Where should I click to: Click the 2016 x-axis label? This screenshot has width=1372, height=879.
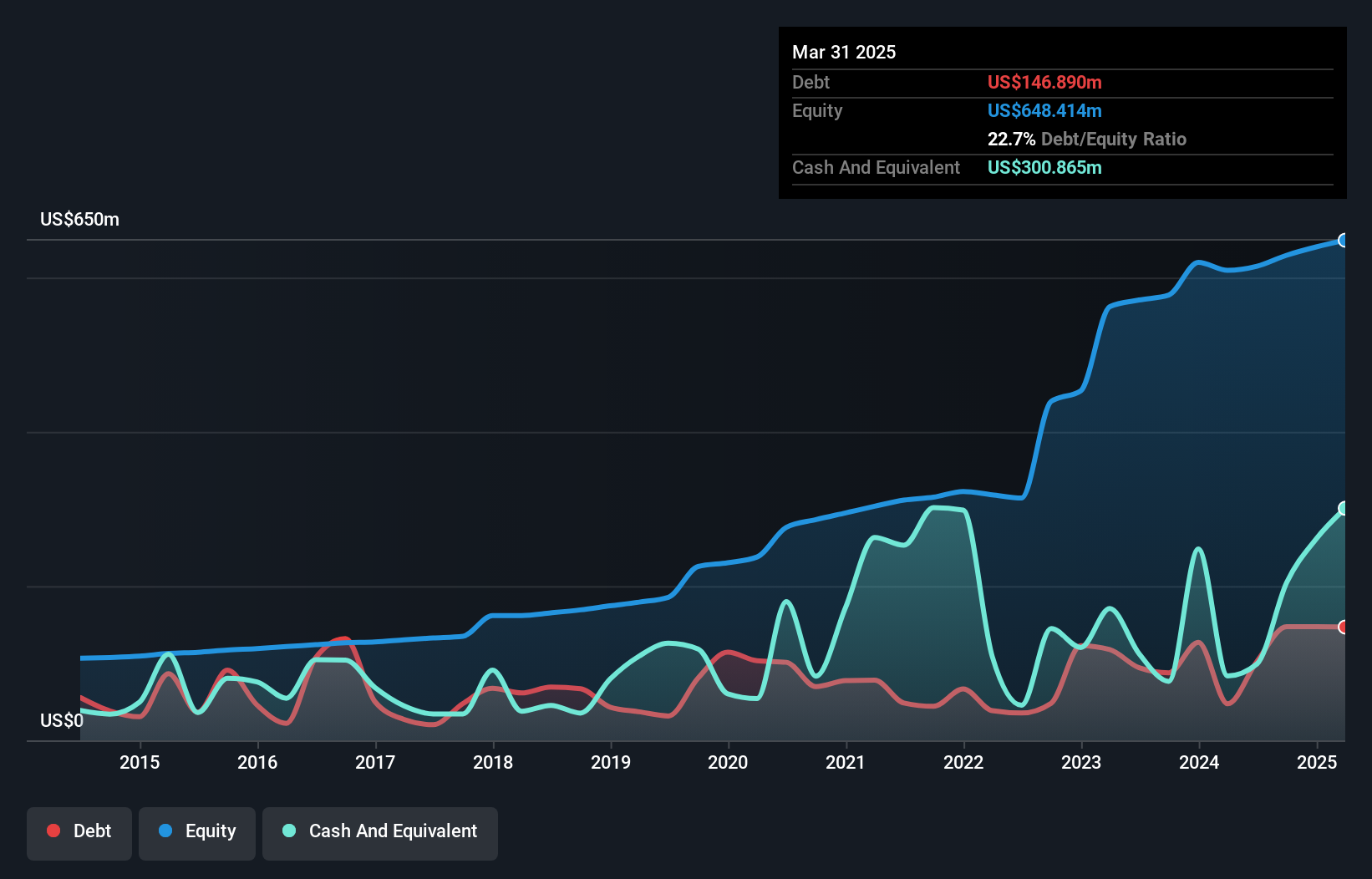pos(257,762)
